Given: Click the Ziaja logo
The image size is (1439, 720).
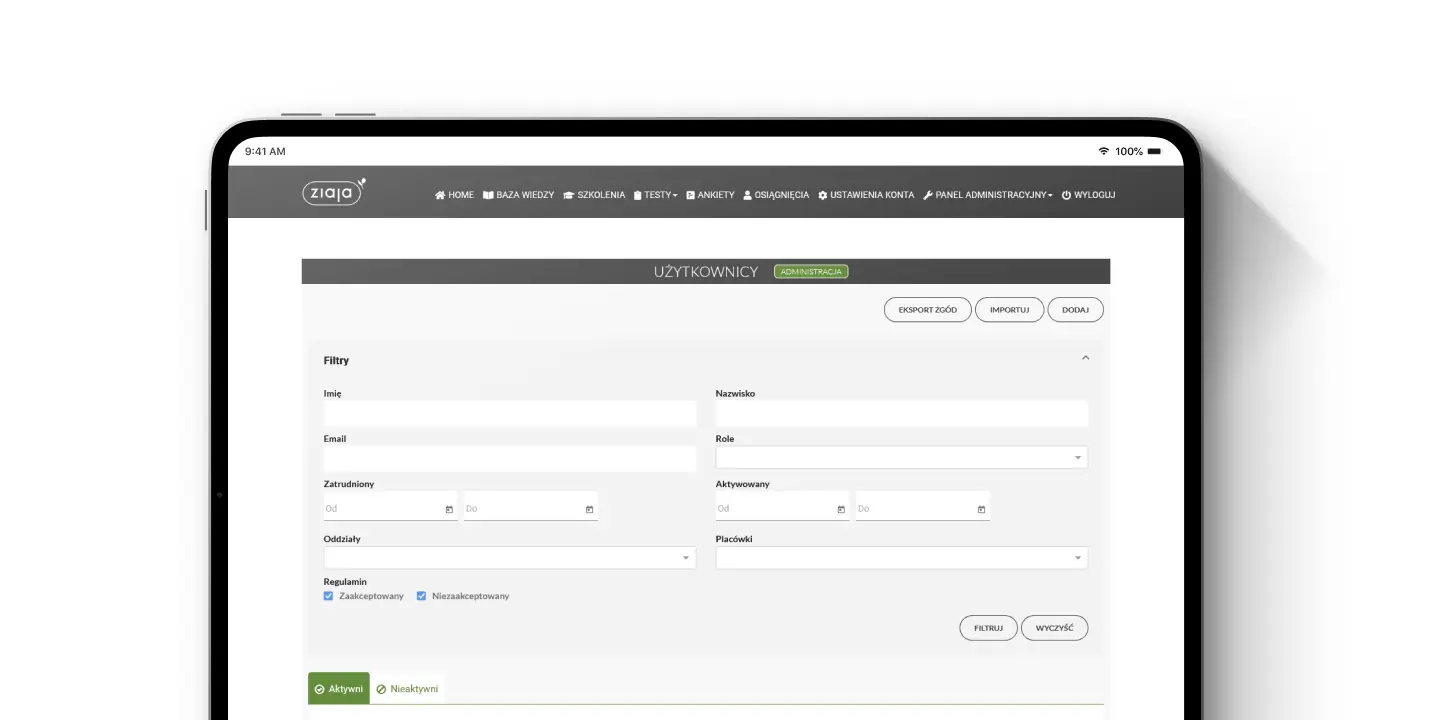Looking at the screenshot, I should coord(332,191).
